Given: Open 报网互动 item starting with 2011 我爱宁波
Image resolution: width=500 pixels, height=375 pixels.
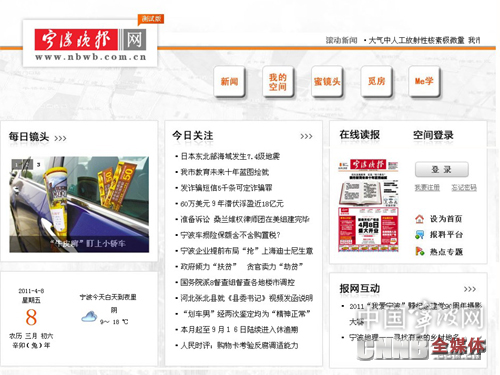Looking at the screenshot, I should click(x=415, y=314).
